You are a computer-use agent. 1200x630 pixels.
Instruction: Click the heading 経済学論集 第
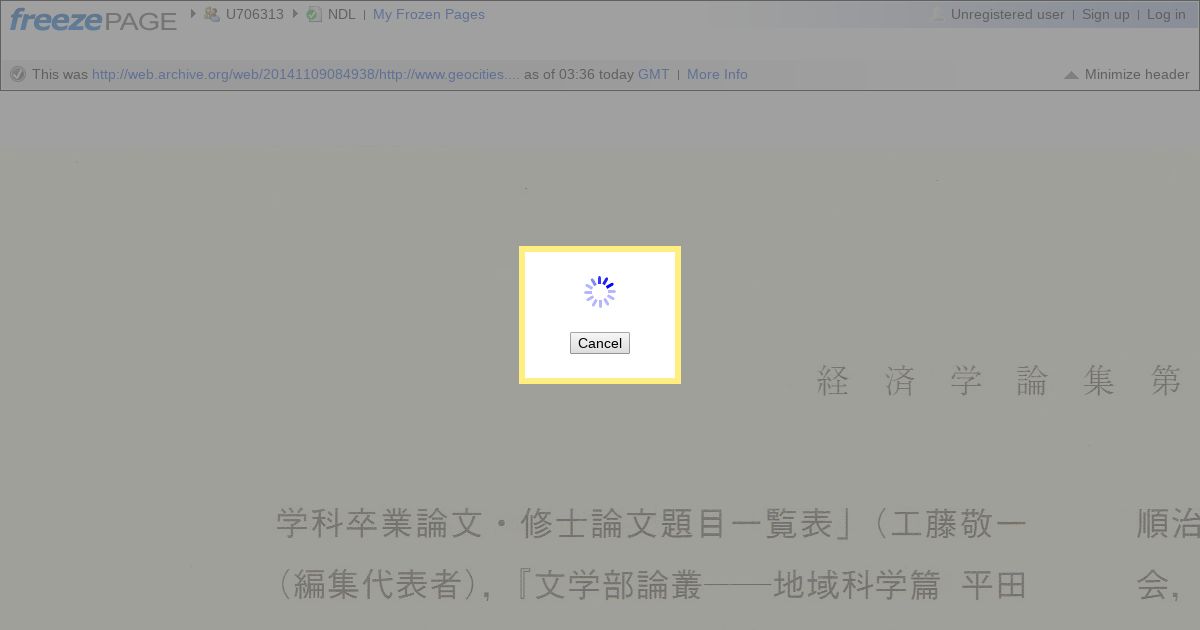1000,381
